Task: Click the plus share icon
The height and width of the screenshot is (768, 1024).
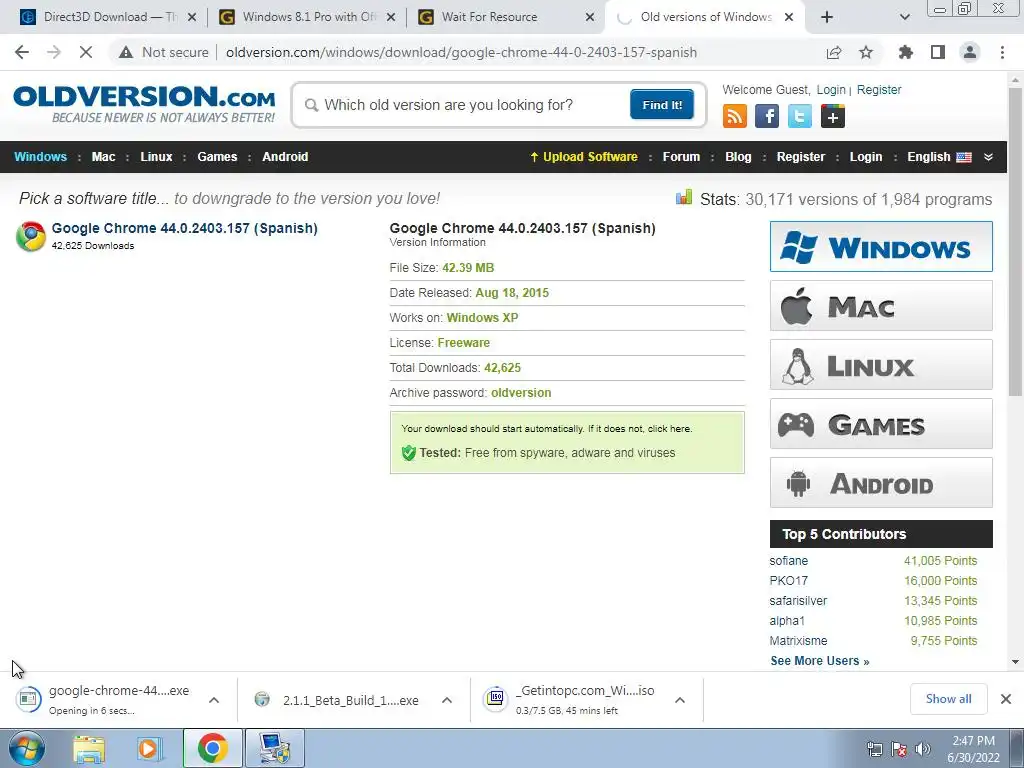Action: 833,116
